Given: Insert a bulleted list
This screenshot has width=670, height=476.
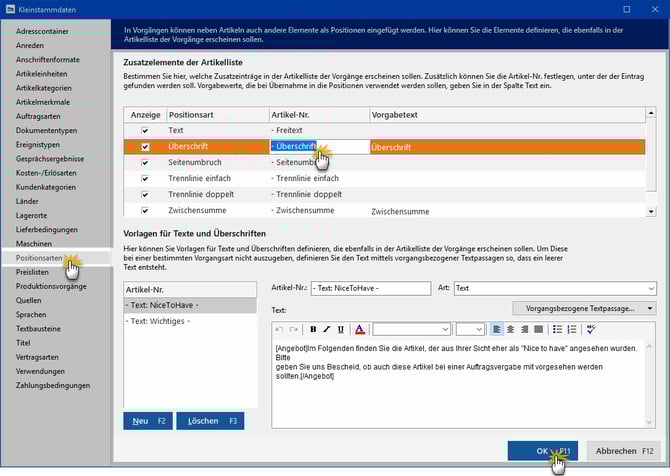Looking at the screenshot, I should point(558,329).
